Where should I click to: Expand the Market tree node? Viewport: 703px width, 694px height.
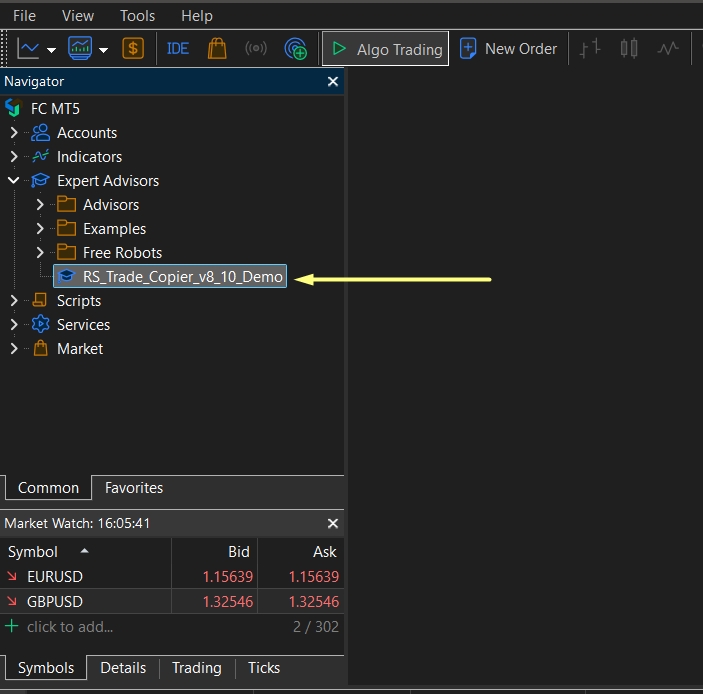[14, 348]
